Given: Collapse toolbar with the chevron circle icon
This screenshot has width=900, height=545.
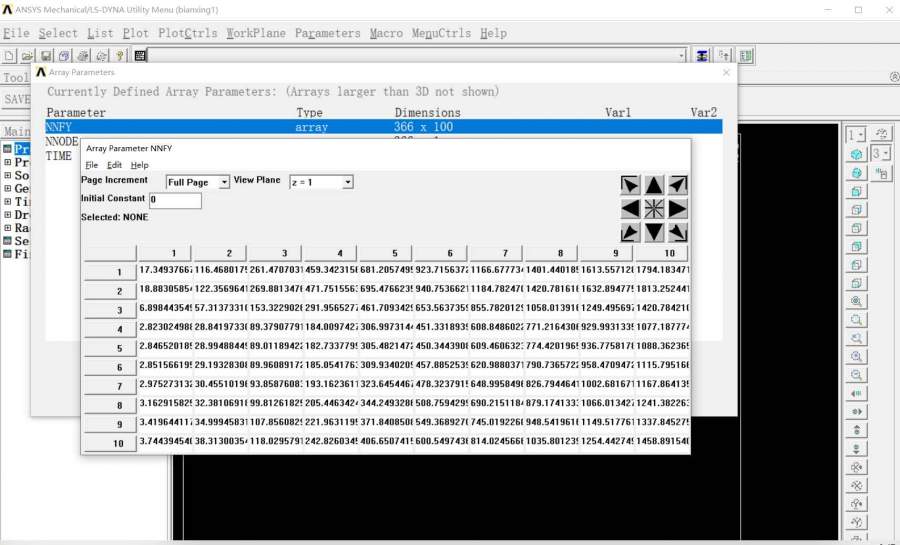Looking at the screenshot, I should (x=894, y=77).
